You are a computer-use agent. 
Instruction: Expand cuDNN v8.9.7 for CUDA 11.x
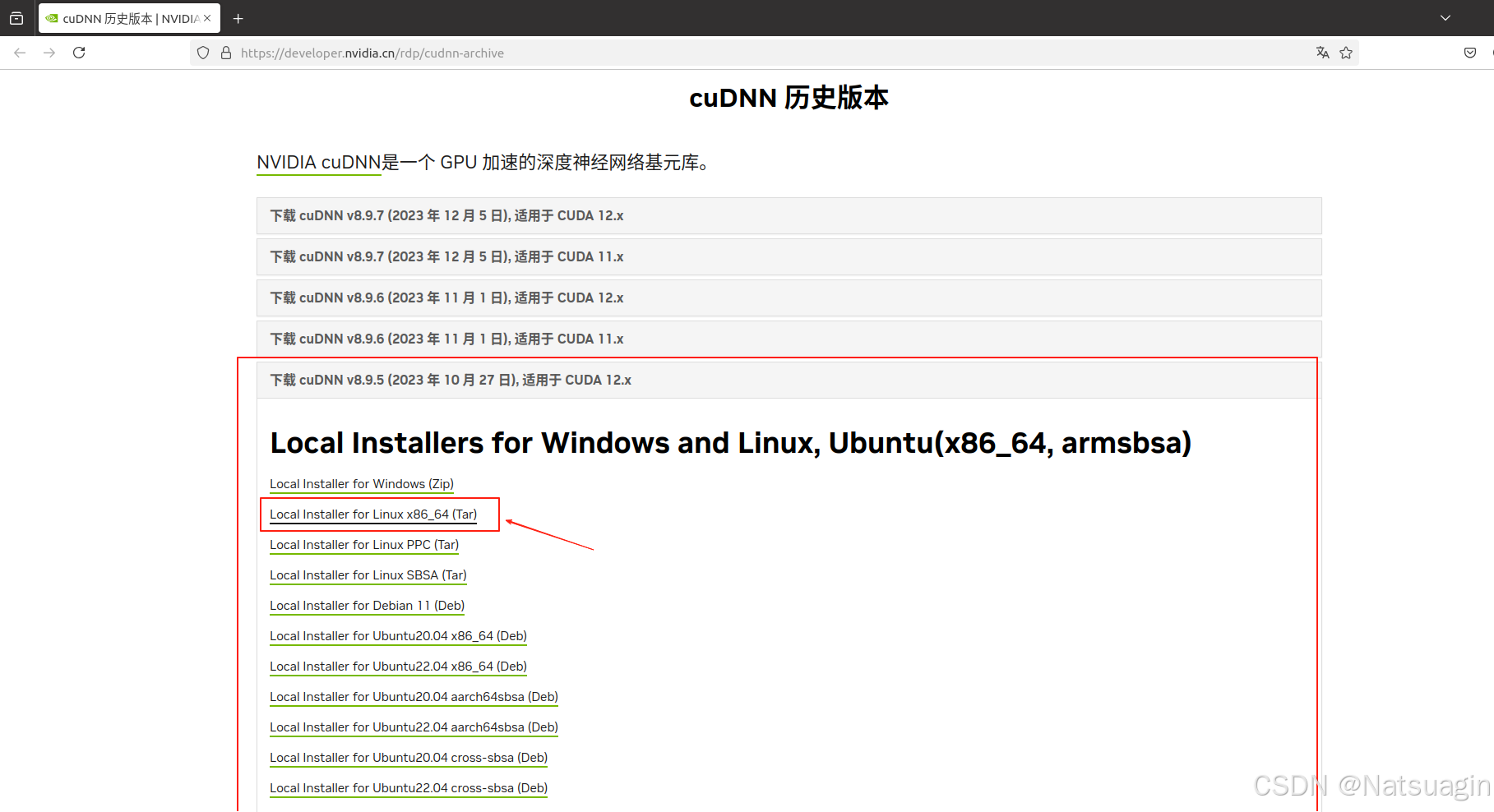789,256
